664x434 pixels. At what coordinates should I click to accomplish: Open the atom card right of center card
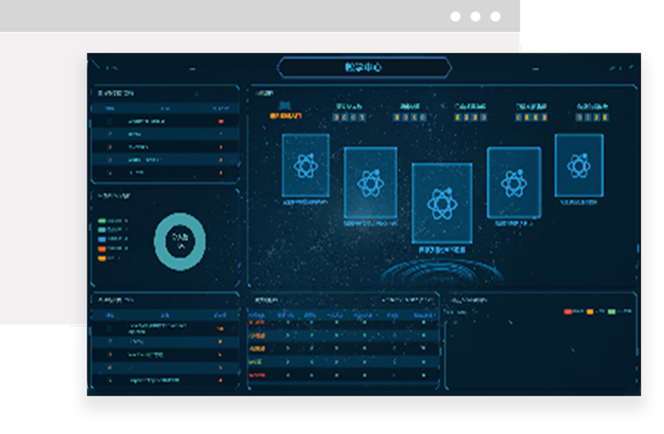pyautogui.click(x=514, y=183)
